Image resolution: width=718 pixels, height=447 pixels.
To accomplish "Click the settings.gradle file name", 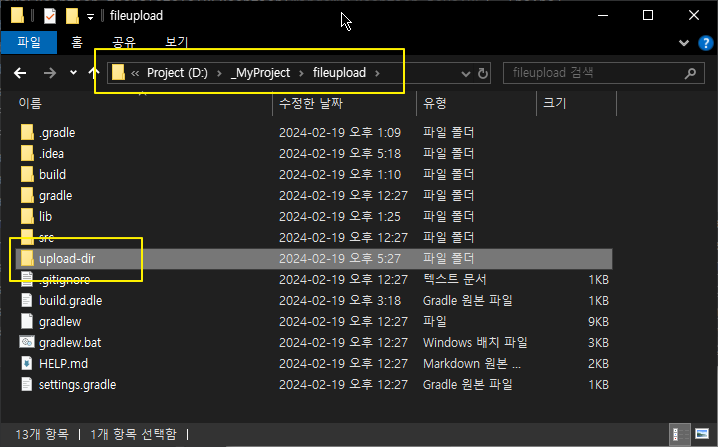I will click(77, 385).
